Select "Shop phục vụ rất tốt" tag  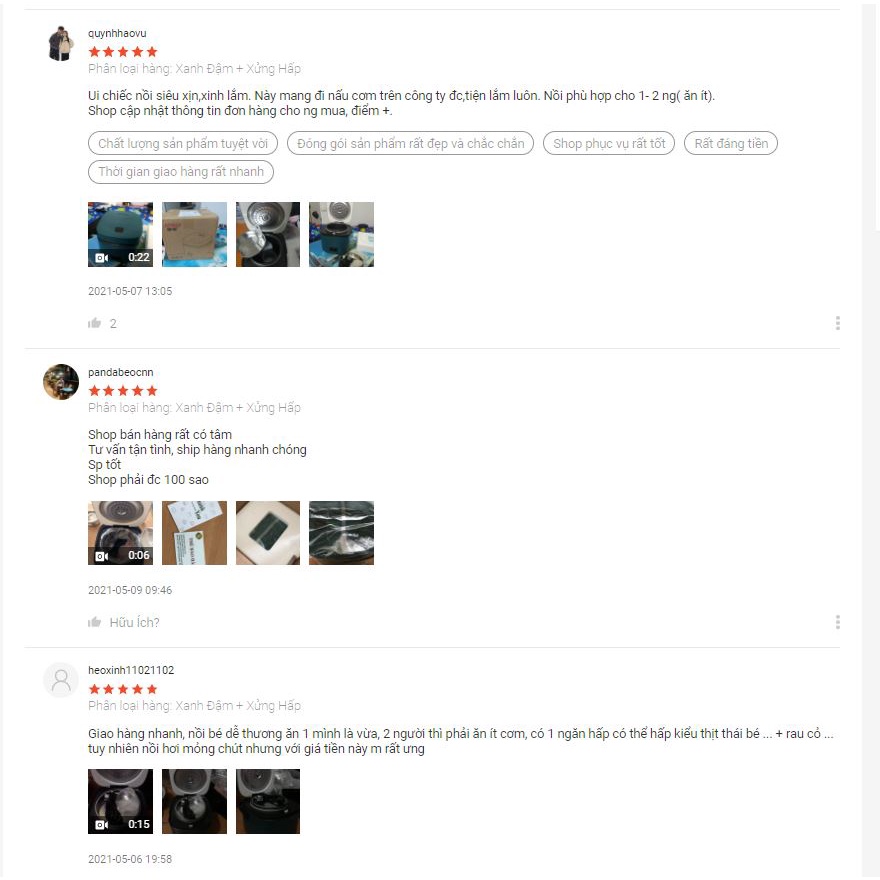pyautogui.click(x=609, y=143)
